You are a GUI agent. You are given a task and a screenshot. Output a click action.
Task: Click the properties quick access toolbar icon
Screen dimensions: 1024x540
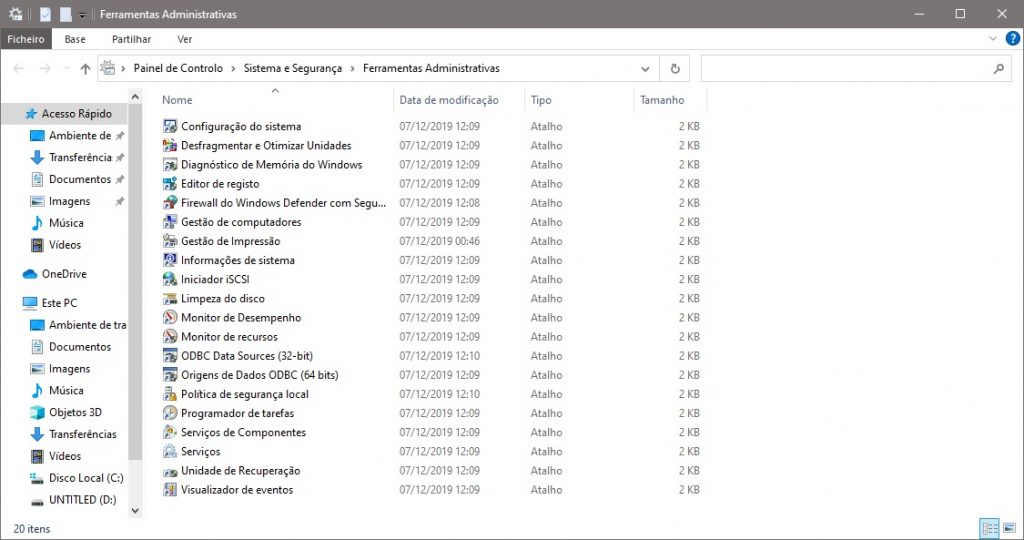(x=44, y=14)
